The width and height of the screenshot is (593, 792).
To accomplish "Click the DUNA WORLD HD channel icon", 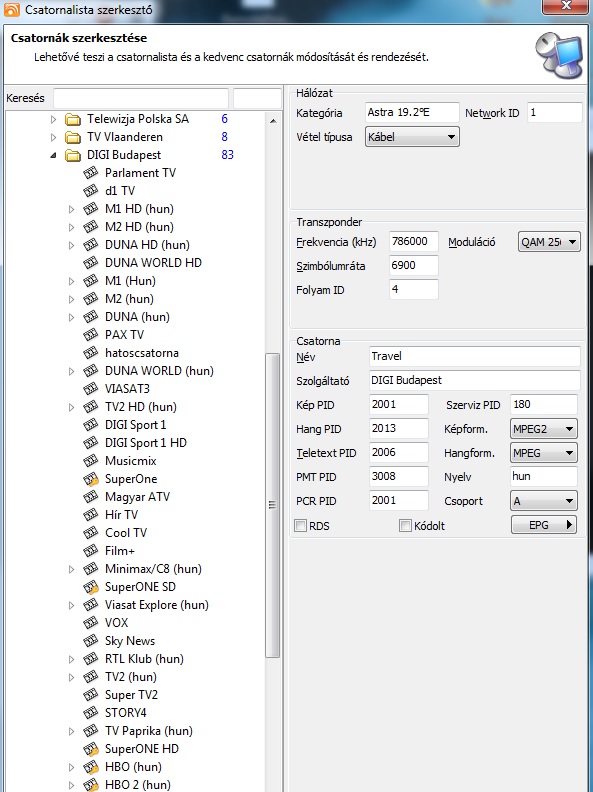I will tap(90, 263).
